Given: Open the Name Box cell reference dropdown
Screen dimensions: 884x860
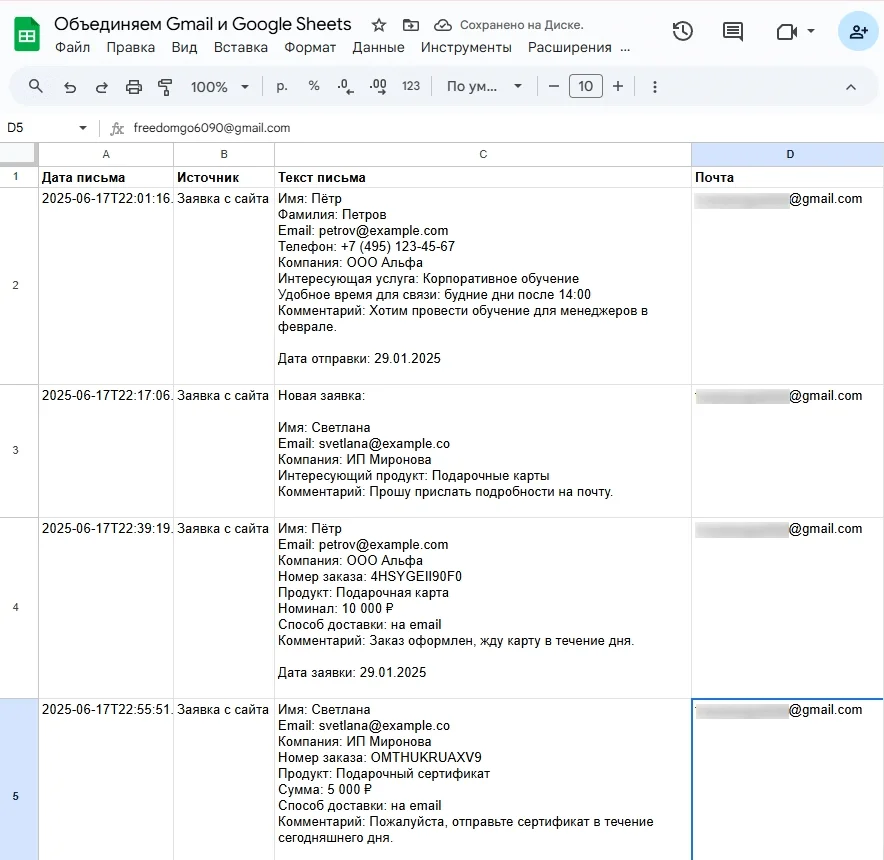Looking at the screenshot, I should click(x=83, y=128).
